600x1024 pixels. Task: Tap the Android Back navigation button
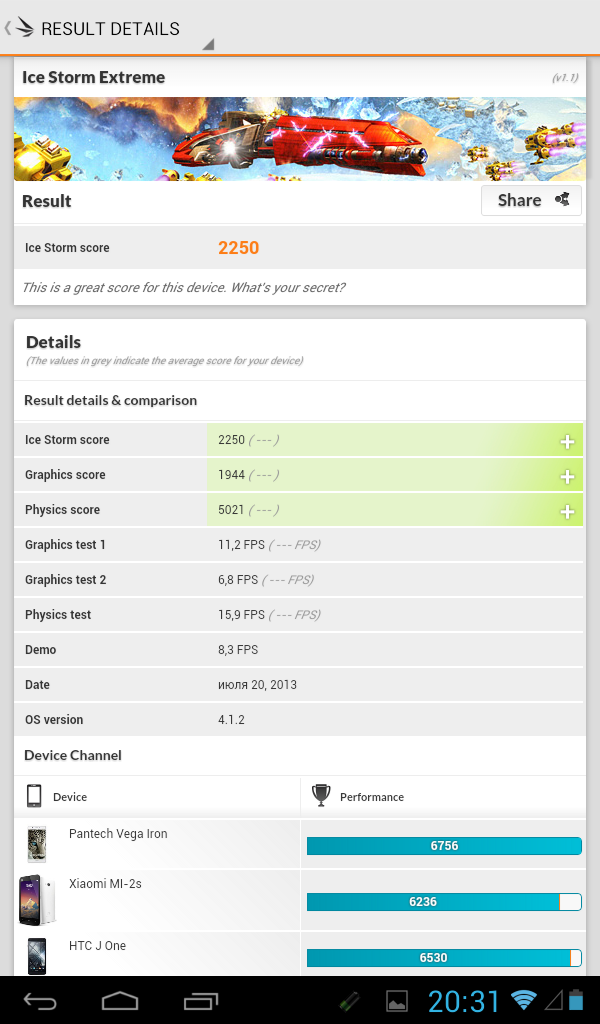click(x=40, y=1000)
